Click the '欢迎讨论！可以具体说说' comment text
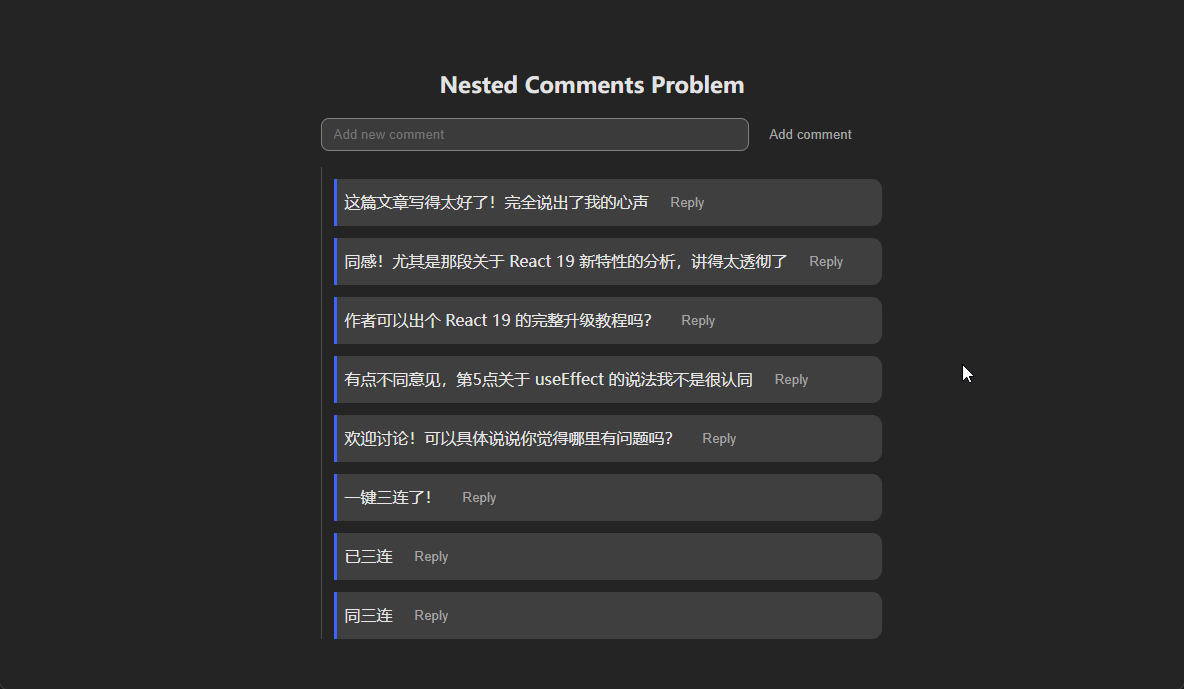This screenshot has height=689, width=1184. tap(509, 439)
